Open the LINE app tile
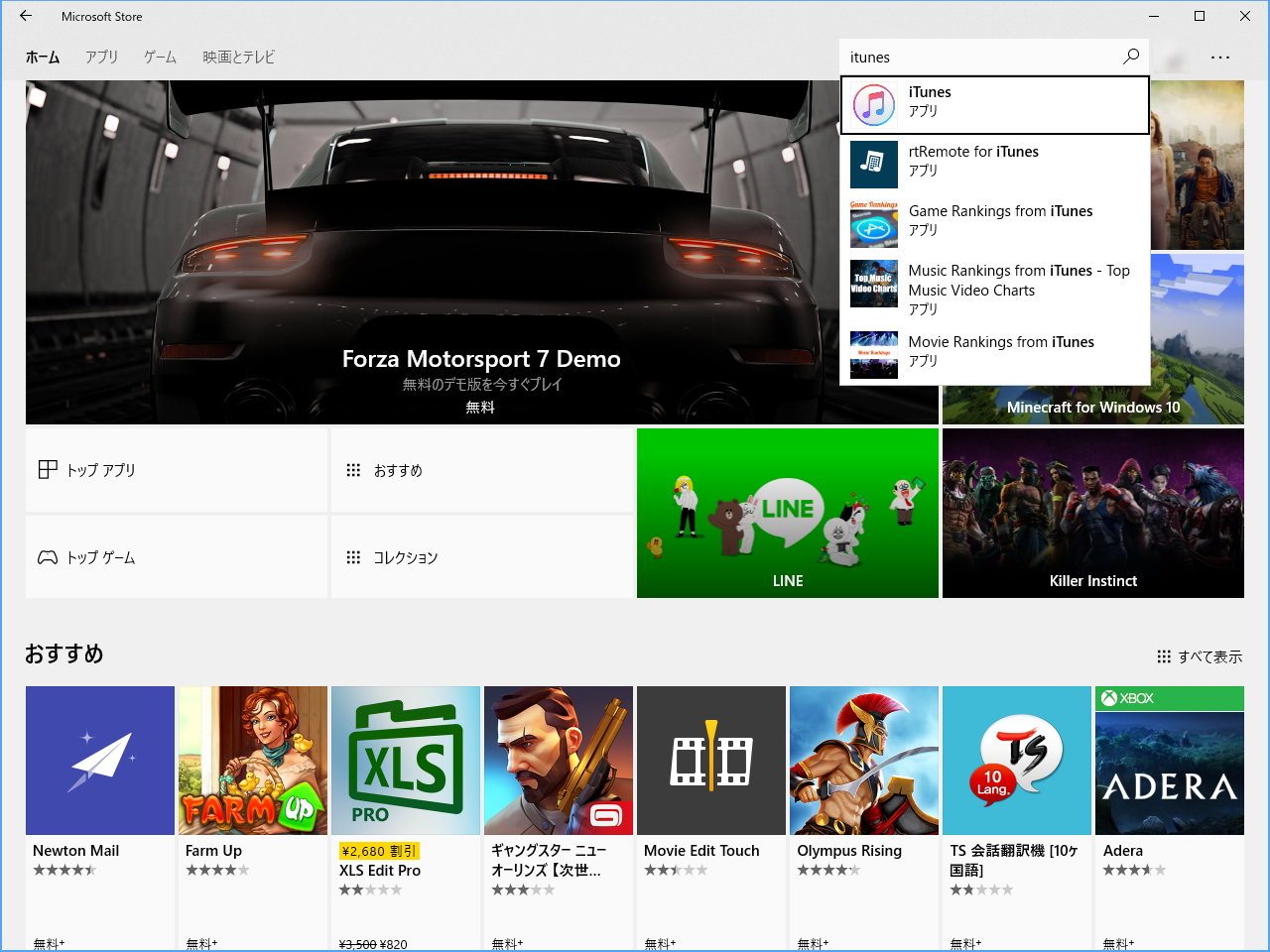 [787, 513]
